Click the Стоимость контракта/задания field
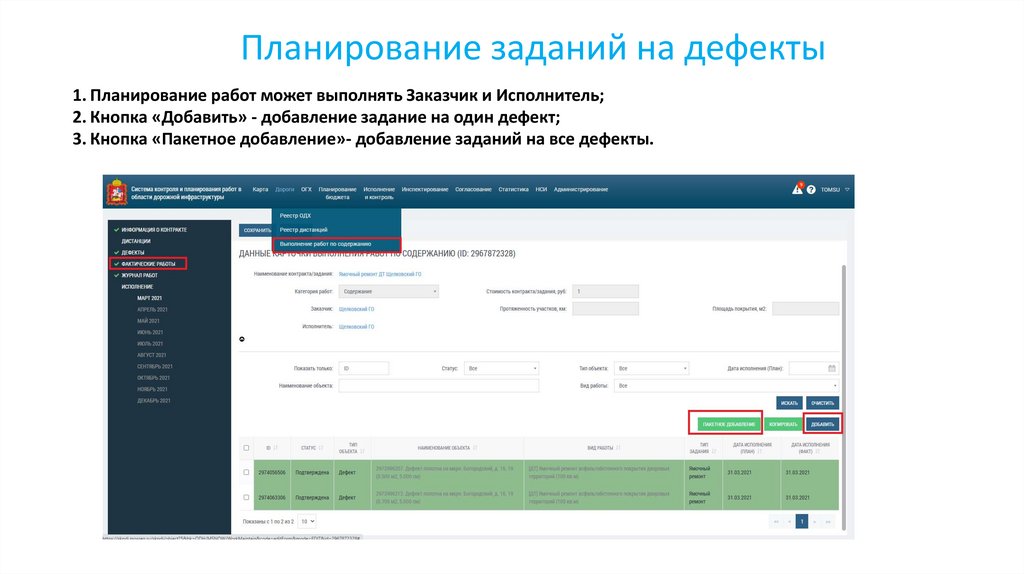The height and width of the screenshot is (574, 1024). (x=605, y=291)
